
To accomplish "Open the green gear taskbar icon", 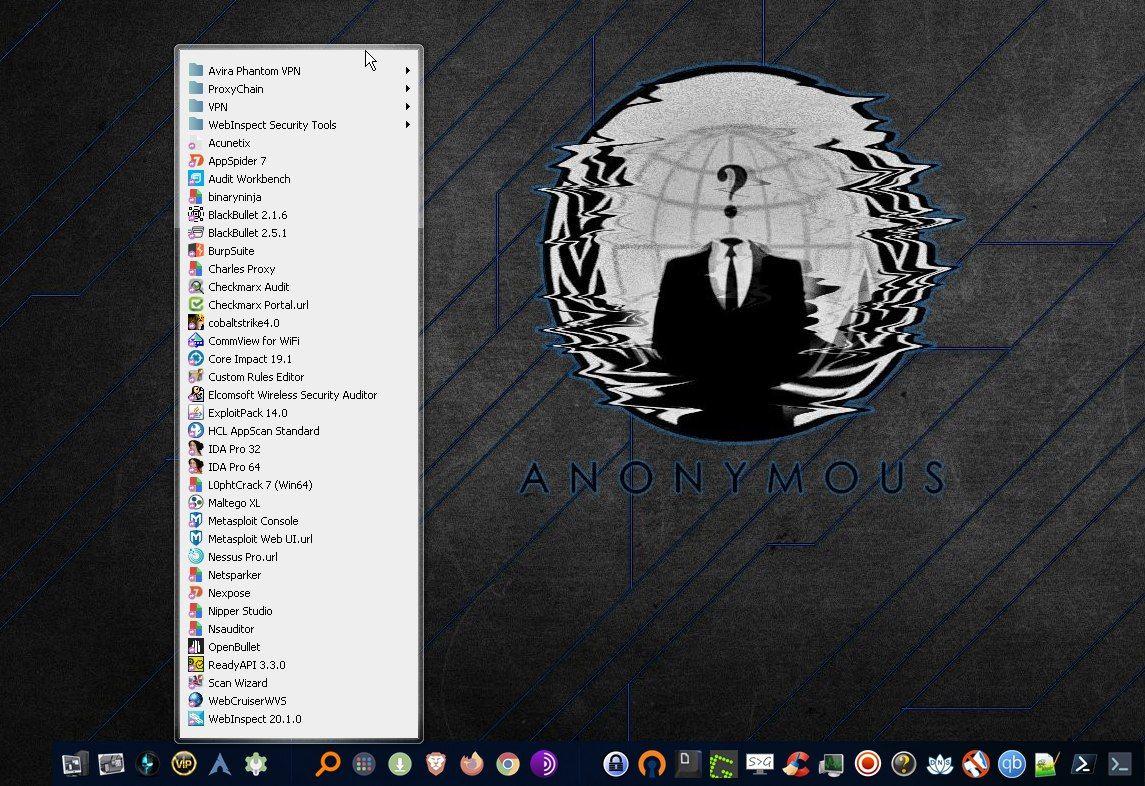I will tap(256, 764).
